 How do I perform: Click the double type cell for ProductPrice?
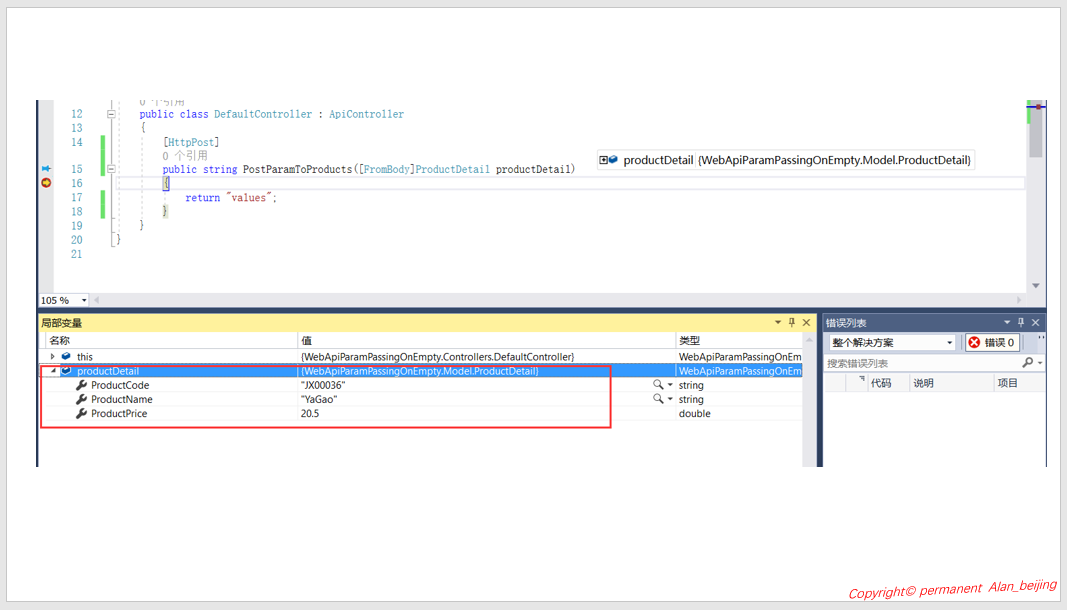695,414
